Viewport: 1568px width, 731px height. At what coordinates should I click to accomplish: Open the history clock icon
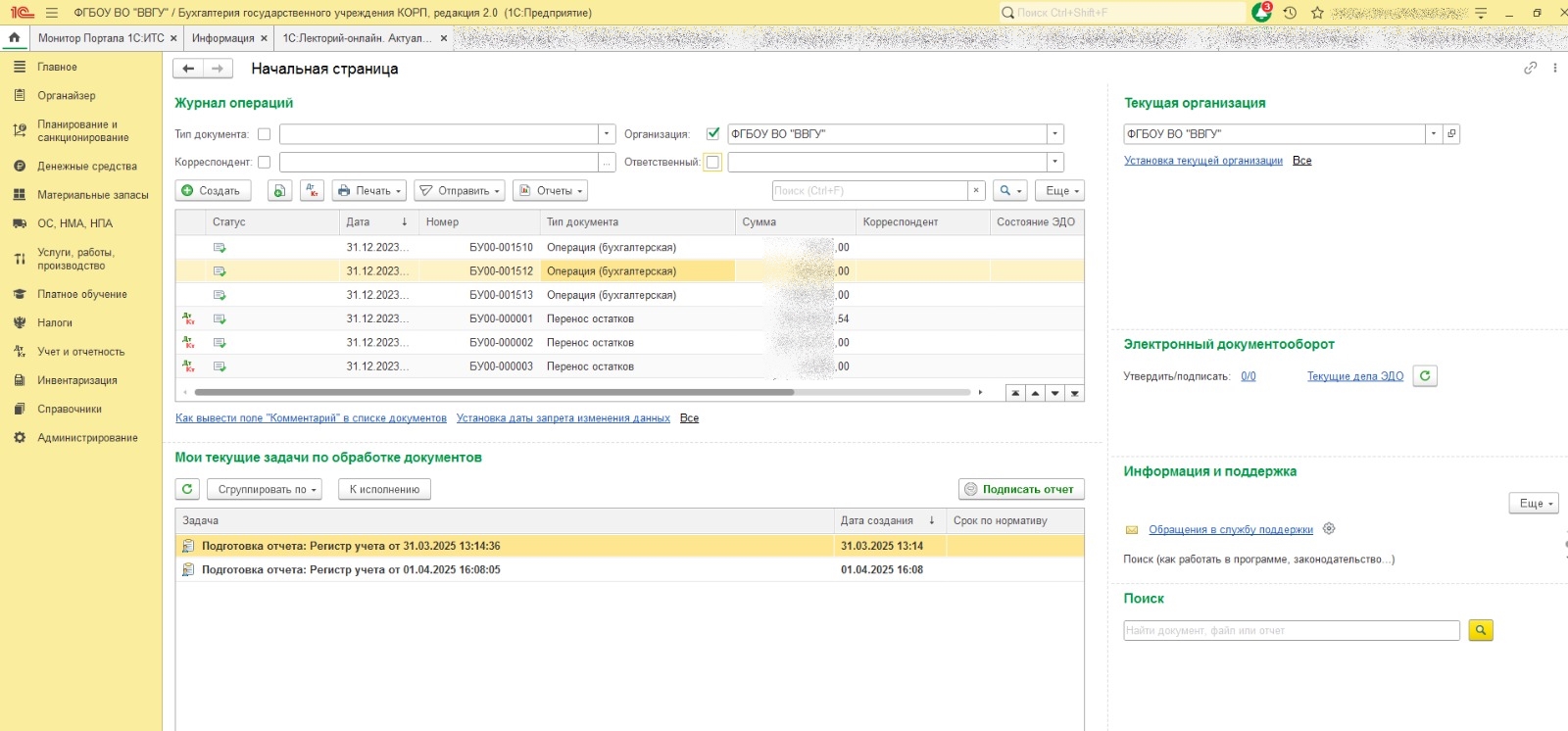tap(1290, 13)
